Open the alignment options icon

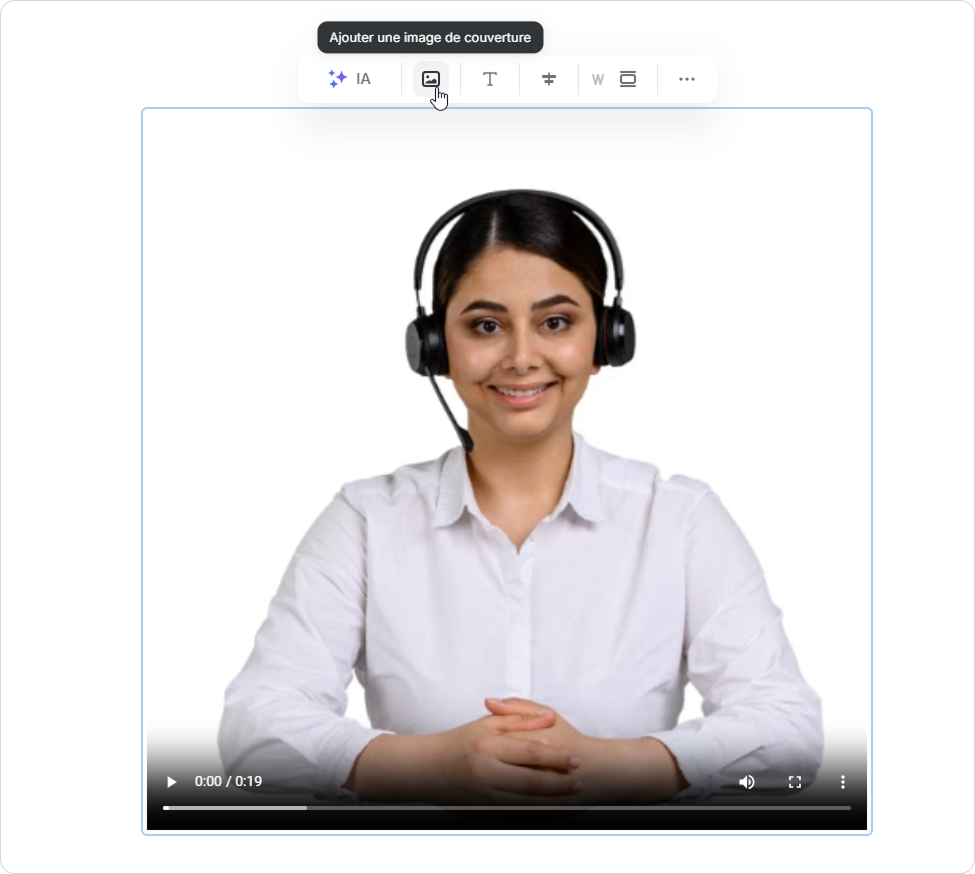pos(548,79)
